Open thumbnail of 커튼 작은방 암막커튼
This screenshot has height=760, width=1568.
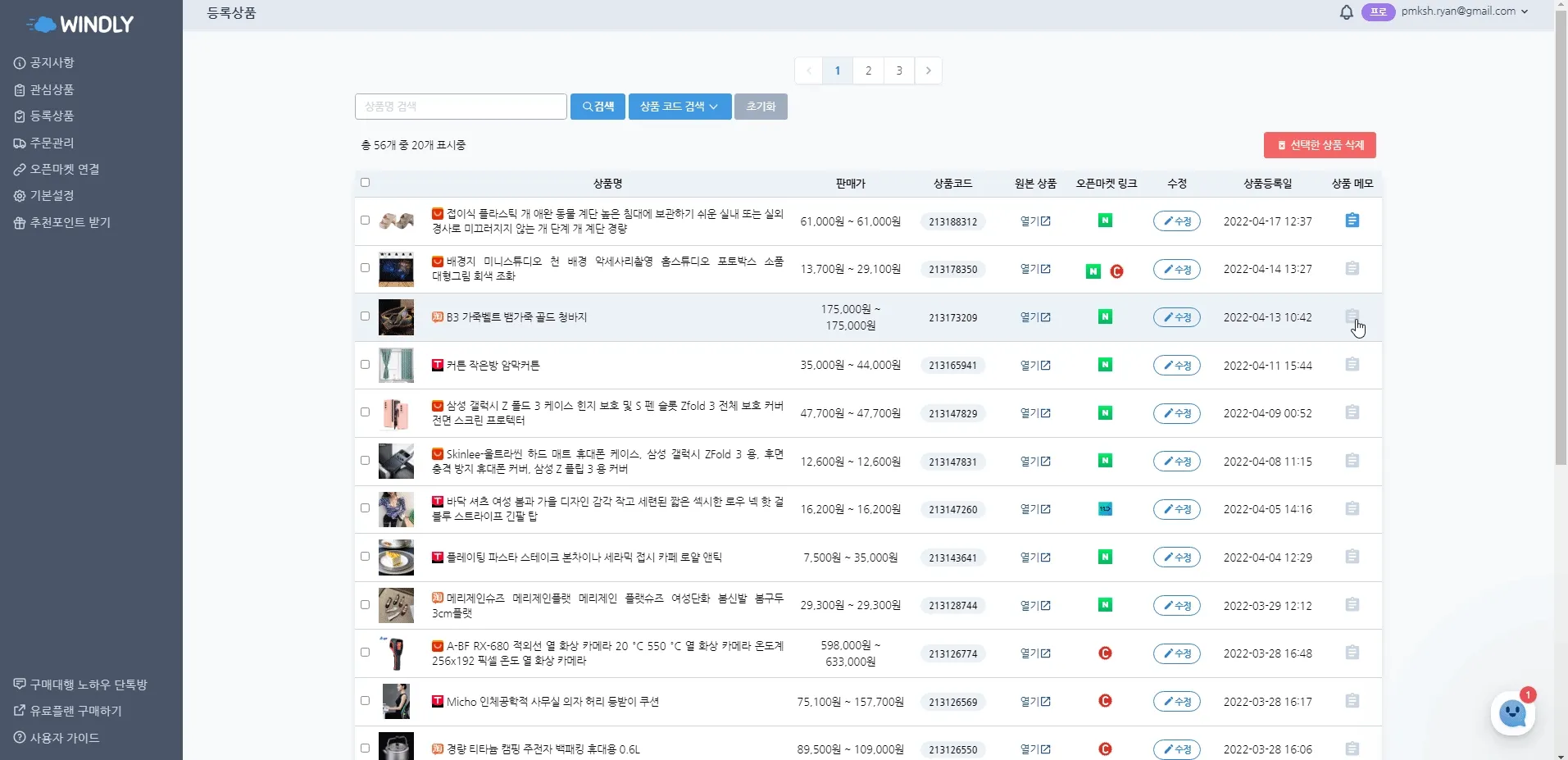click(x=396, y=365)
